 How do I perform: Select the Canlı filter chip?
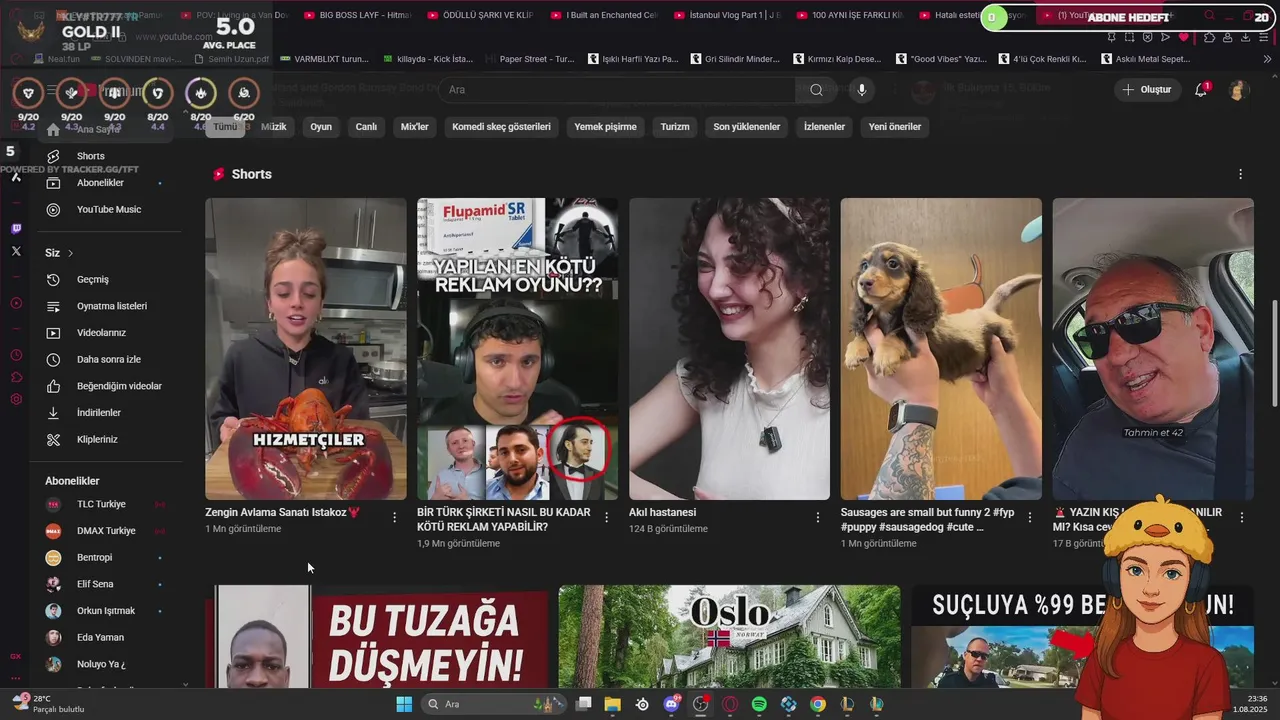click(366, 127)
